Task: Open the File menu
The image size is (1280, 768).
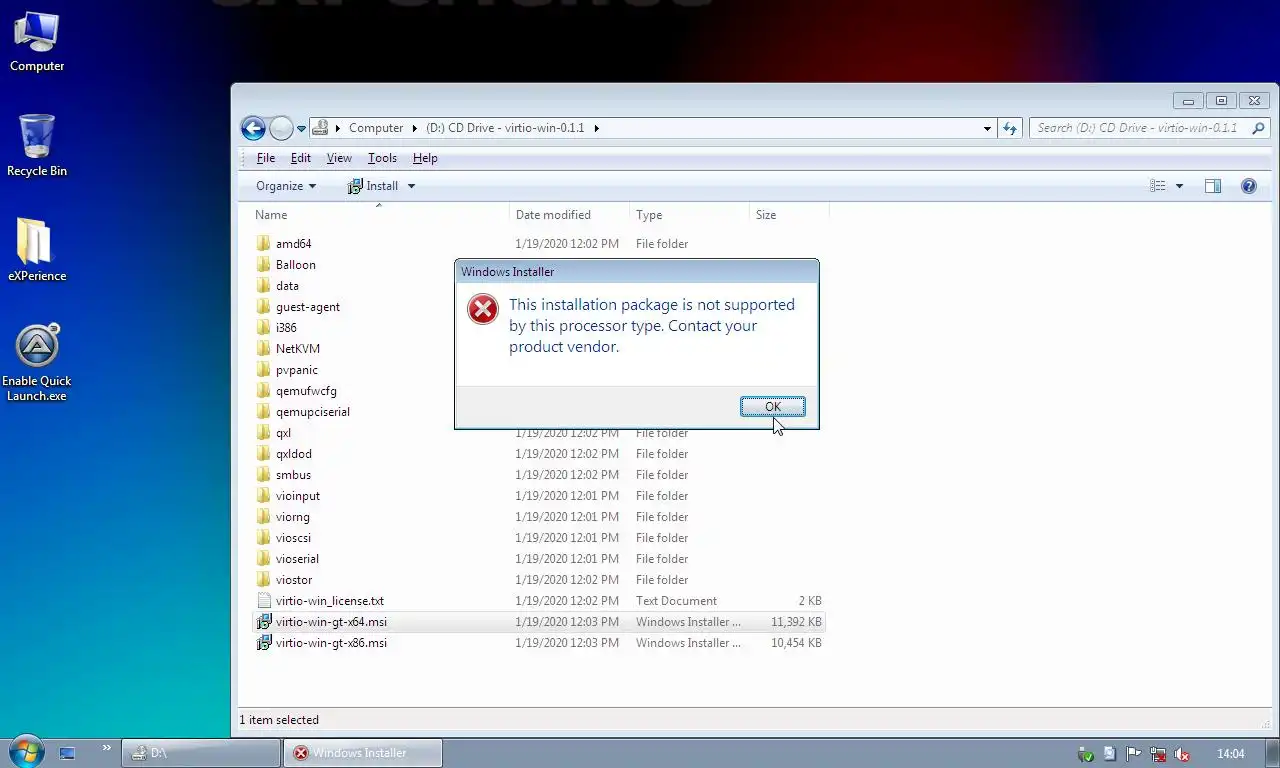Action: pos(266,158)
